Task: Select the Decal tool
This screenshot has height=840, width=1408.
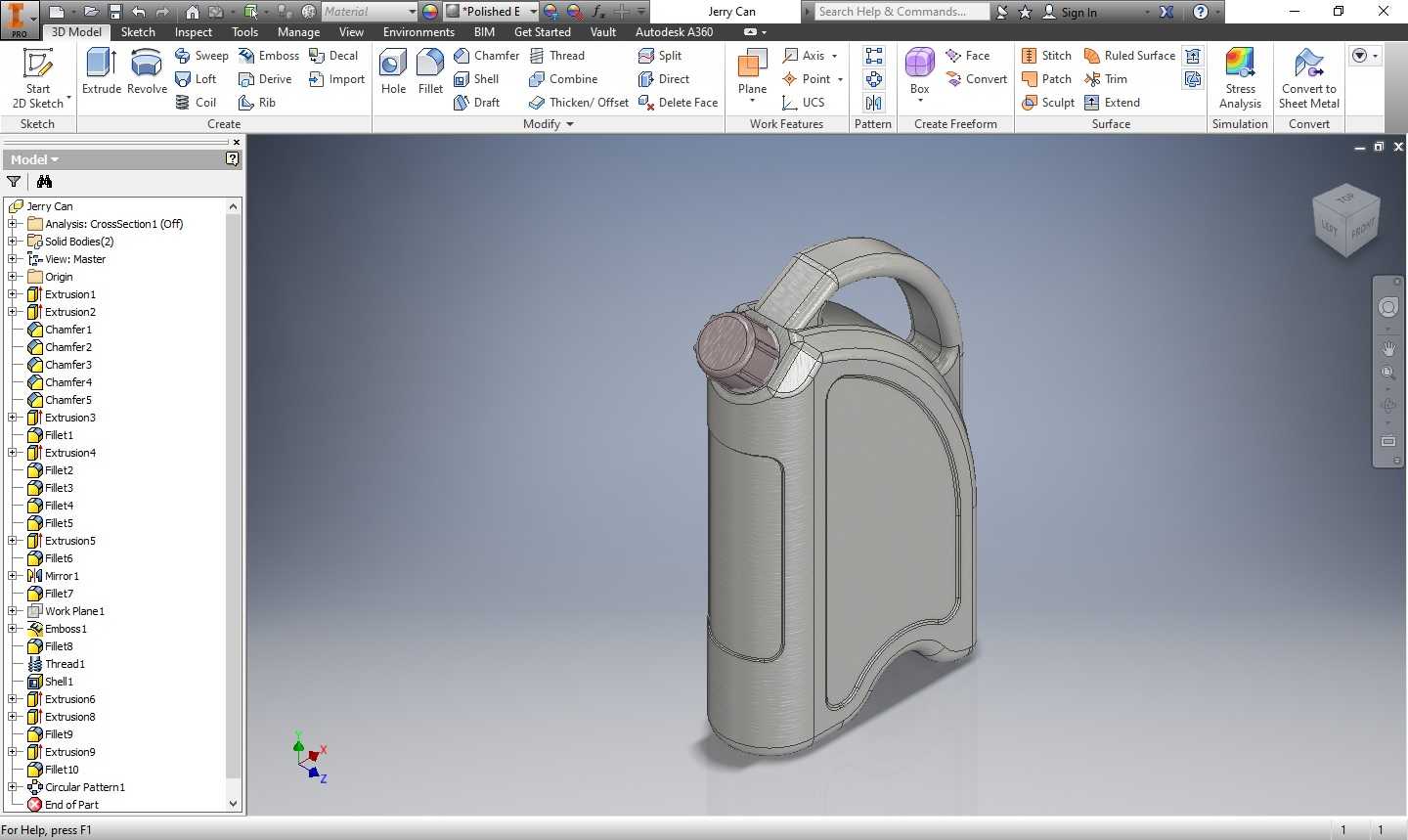Action: tap(333, 56)
